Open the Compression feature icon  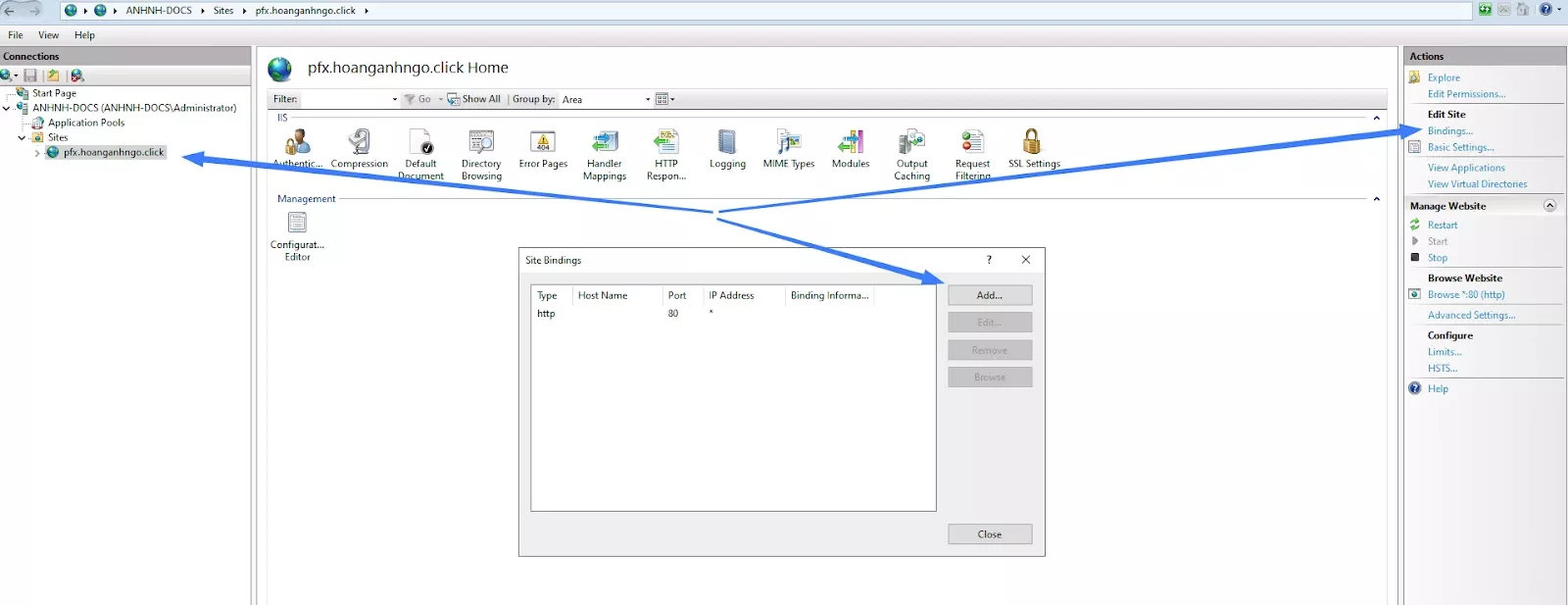pyautogui.click(x=360, y=143)
